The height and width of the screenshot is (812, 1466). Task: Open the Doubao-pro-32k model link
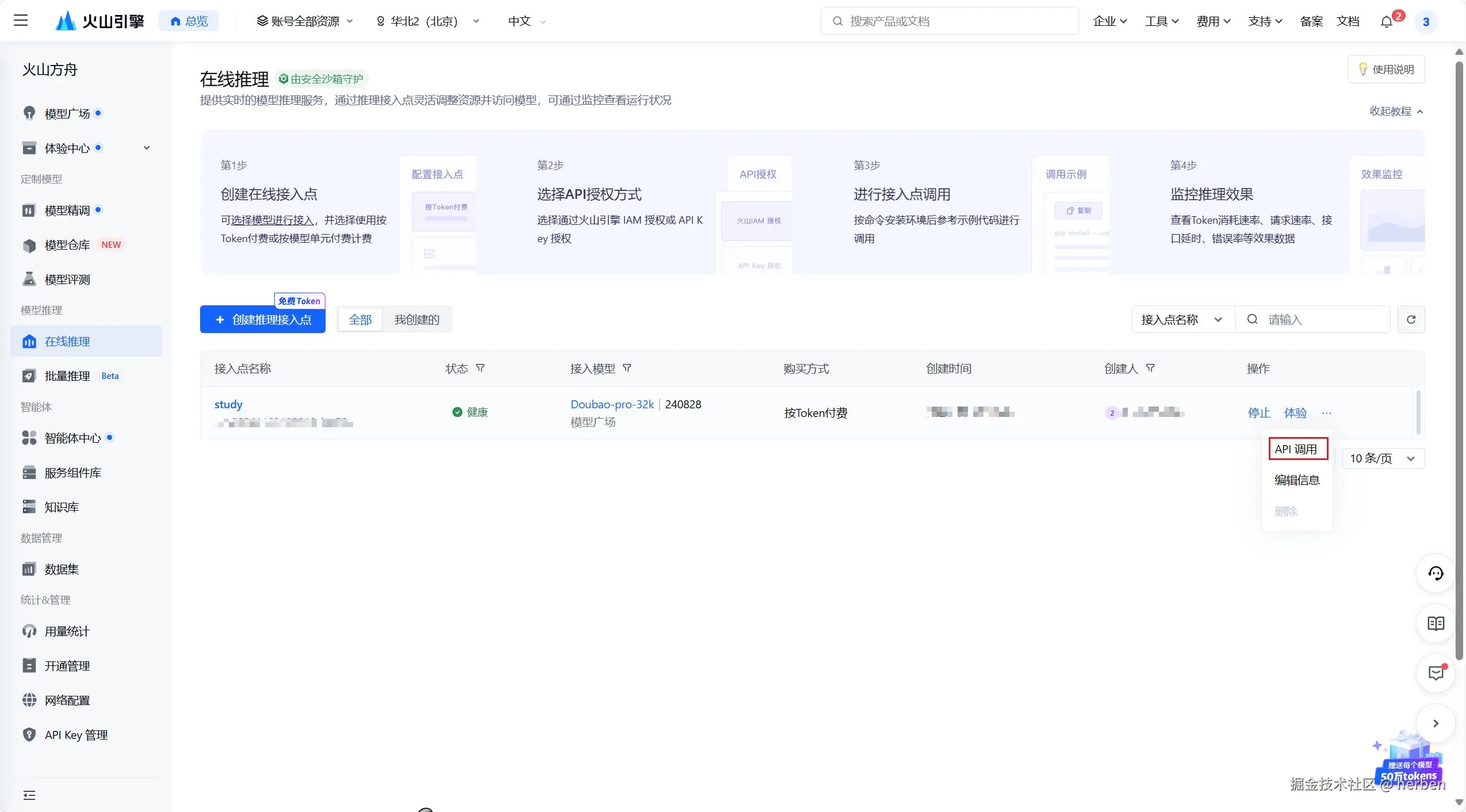click(x=612, y=404)
